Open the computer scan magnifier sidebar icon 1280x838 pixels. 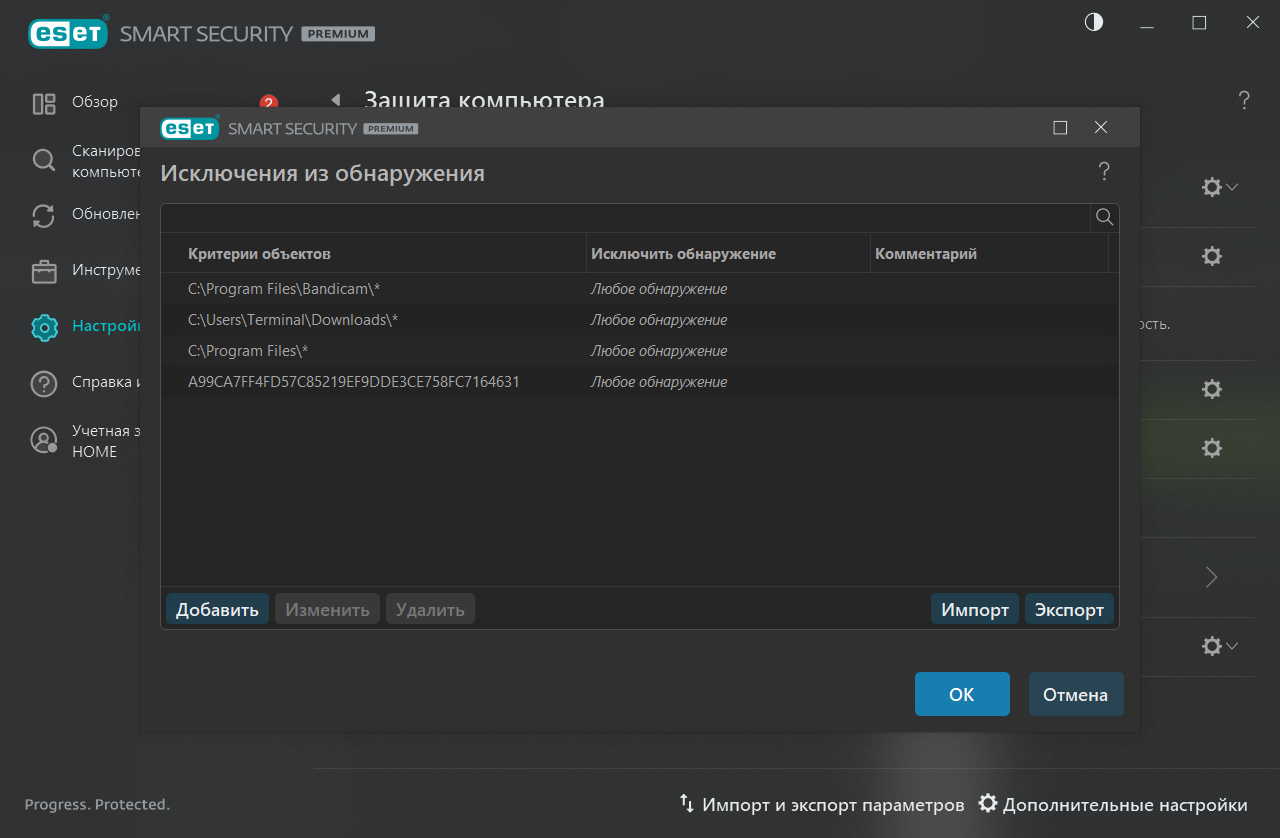pos(44,161)
